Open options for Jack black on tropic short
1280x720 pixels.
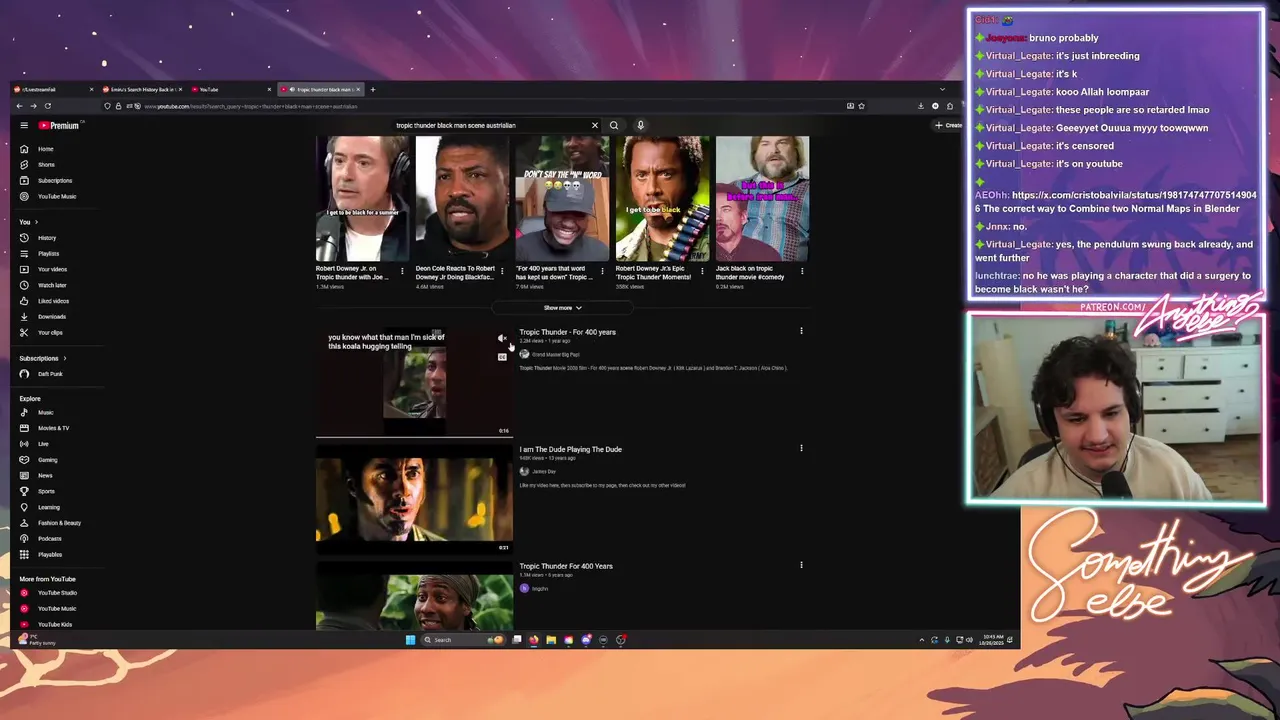802,271
